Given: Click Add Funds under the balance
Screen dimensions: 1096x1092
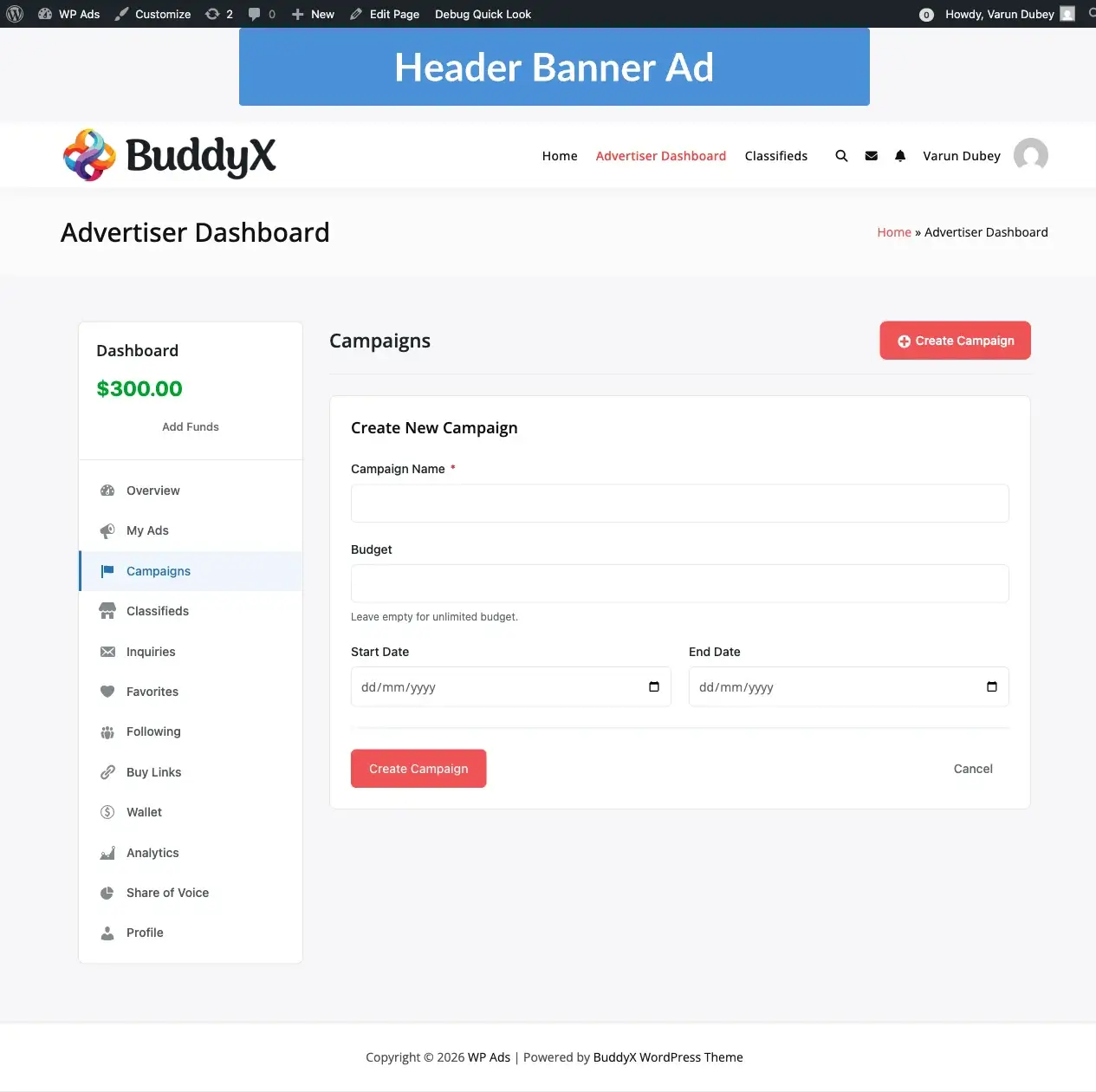Looking at the screenshot, I should click(191, 426).
